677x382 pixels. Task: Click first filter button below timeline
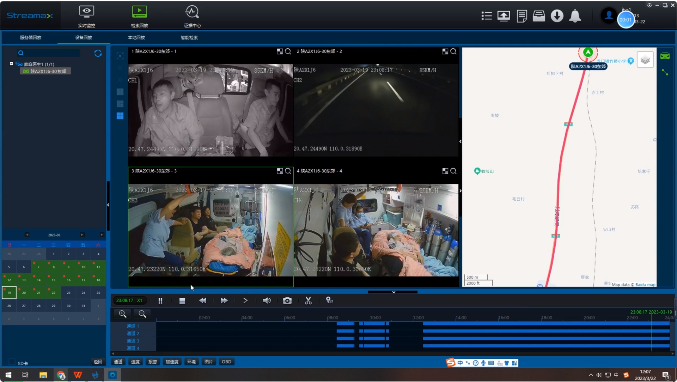(118, 362)
